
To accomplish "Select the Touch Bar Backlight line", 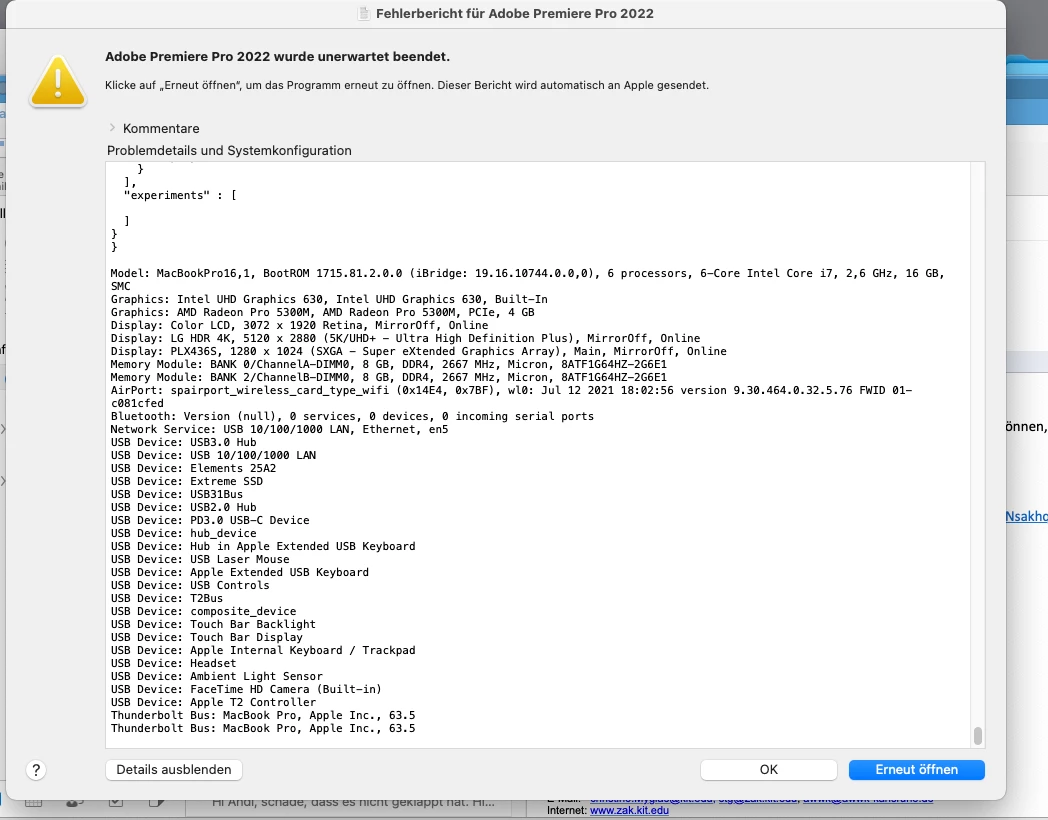I will click(213, 624).
